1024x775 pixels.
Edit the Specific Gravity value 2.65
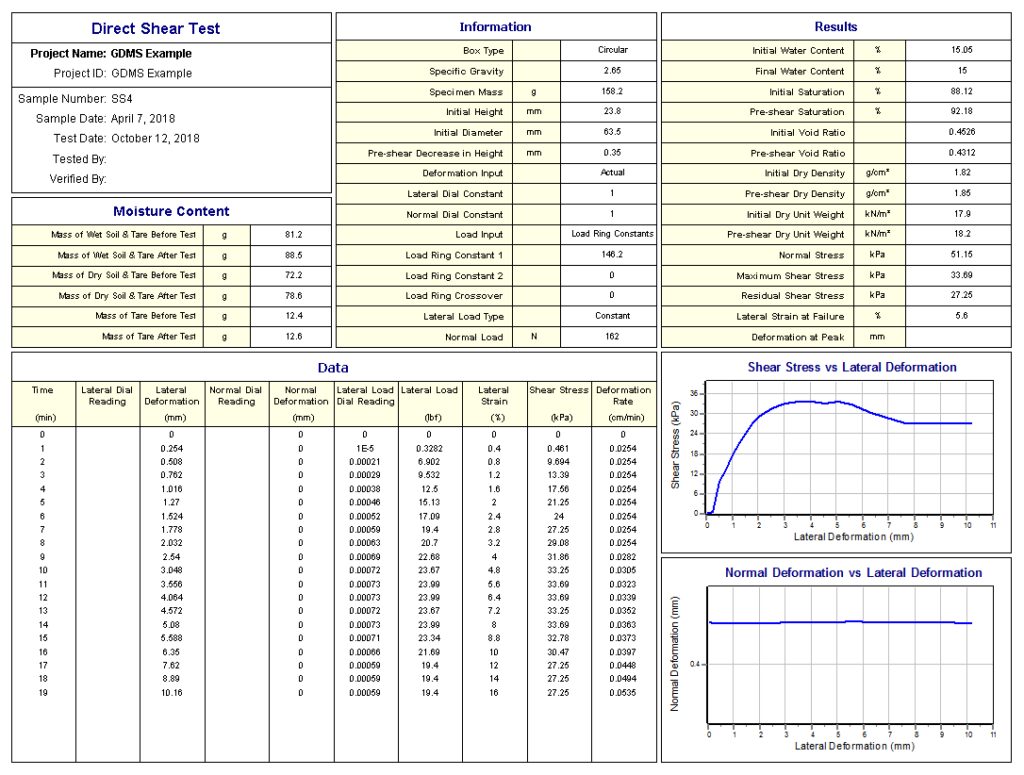[613, 71]
